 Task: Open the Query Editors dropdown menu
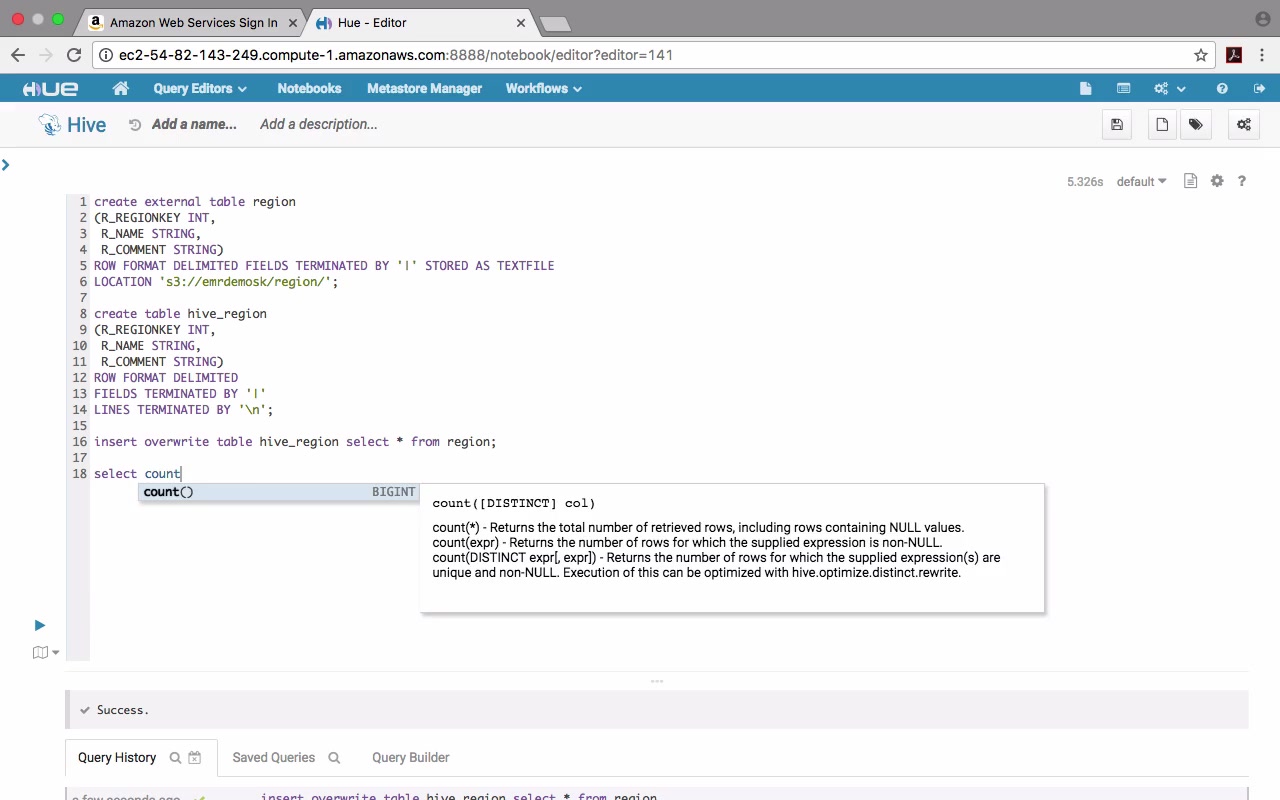pyautogui.click(x=199, y=89)
